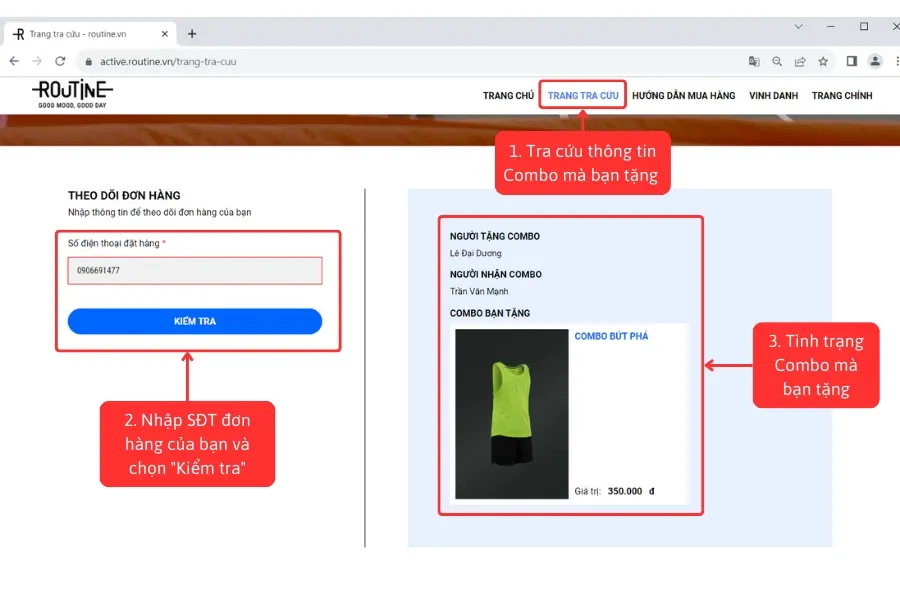Focus the order phone number field
The image size is (900, 600).
195,270
